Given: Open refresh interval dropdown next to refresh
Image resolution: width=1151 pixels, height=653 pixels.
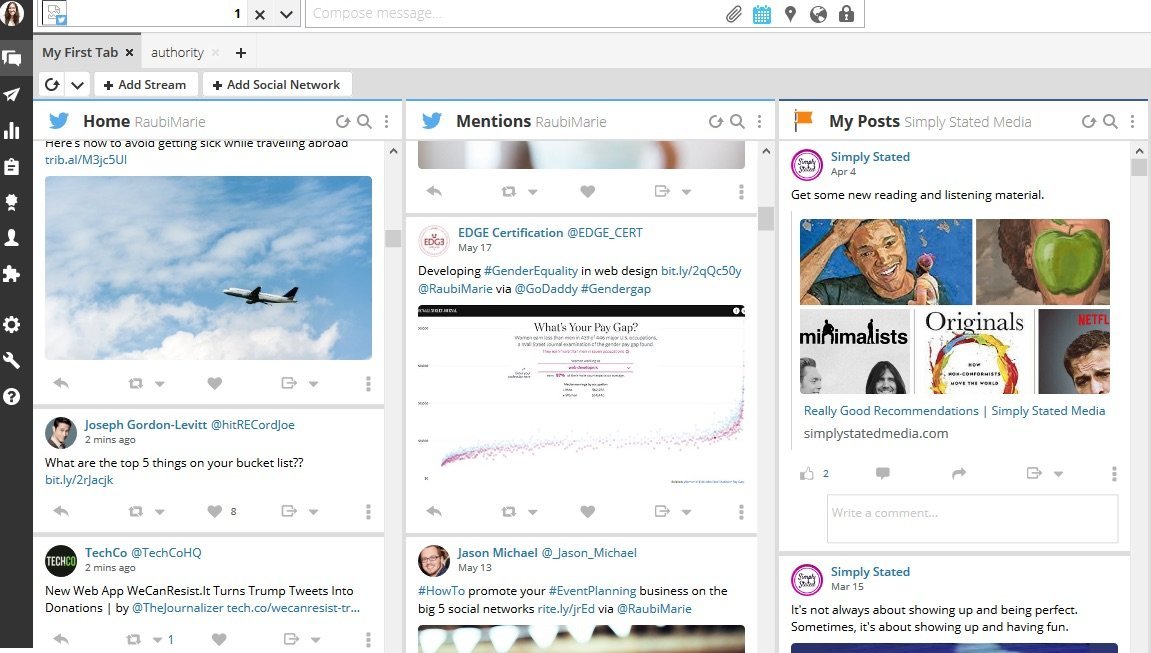Looking at the screenshot, I should (77, 85).
